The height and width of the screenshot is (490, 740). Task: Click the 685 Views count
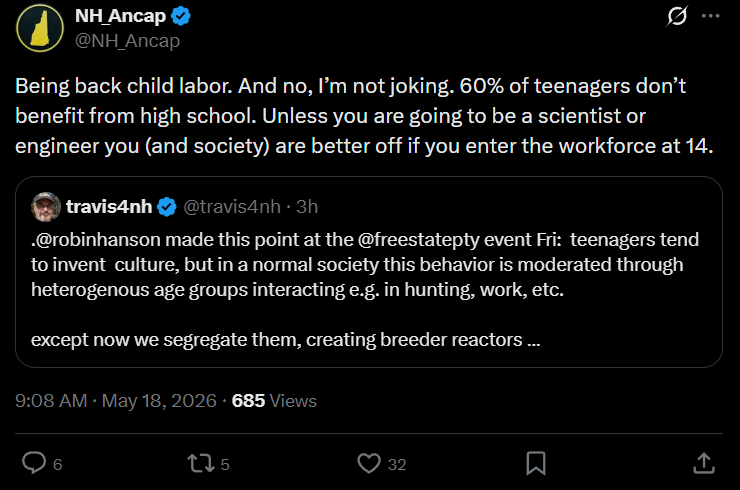tap(274, 401)
